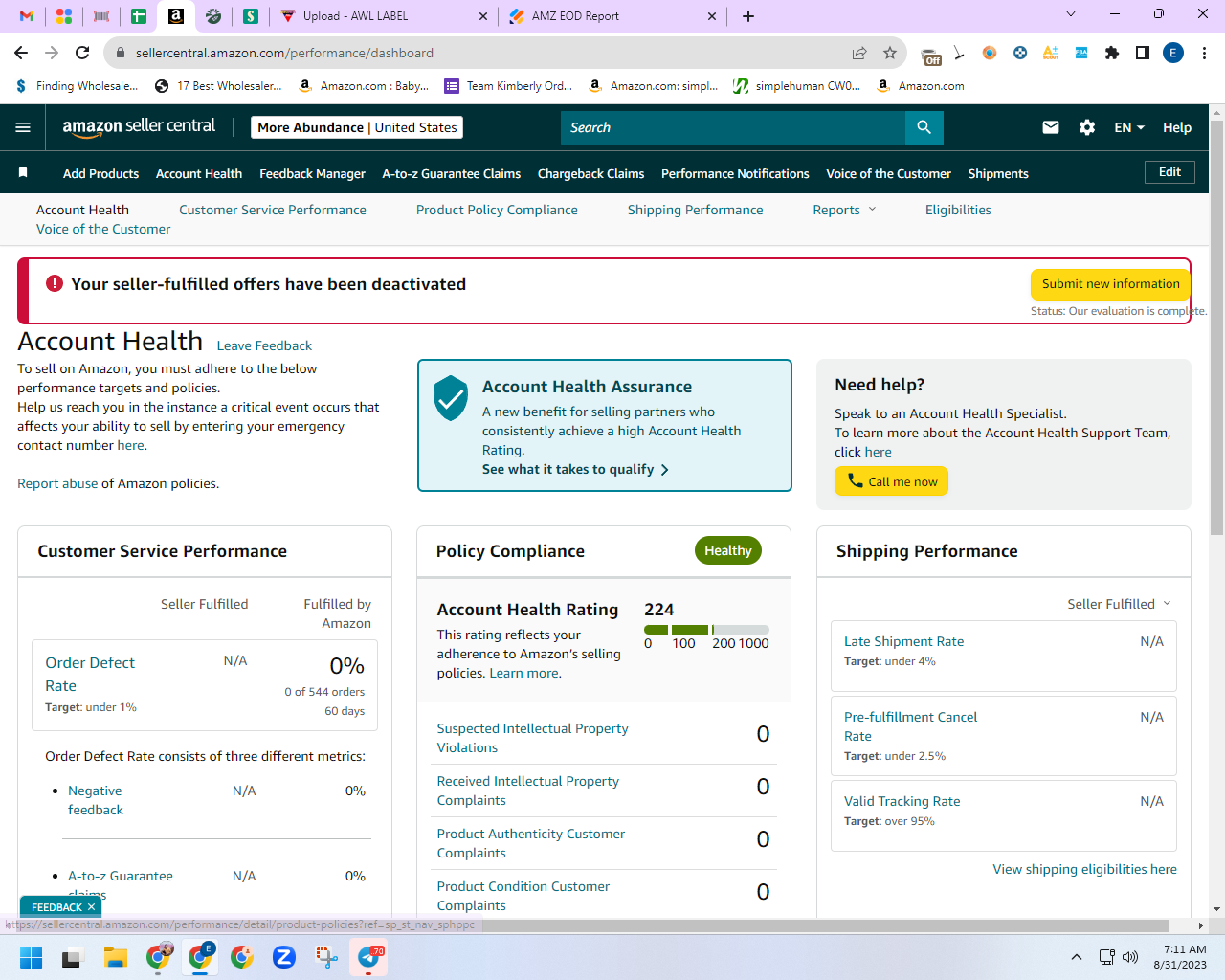Switch to AMZ EOD Report browser tab
1225x980 pixels.
612,15
